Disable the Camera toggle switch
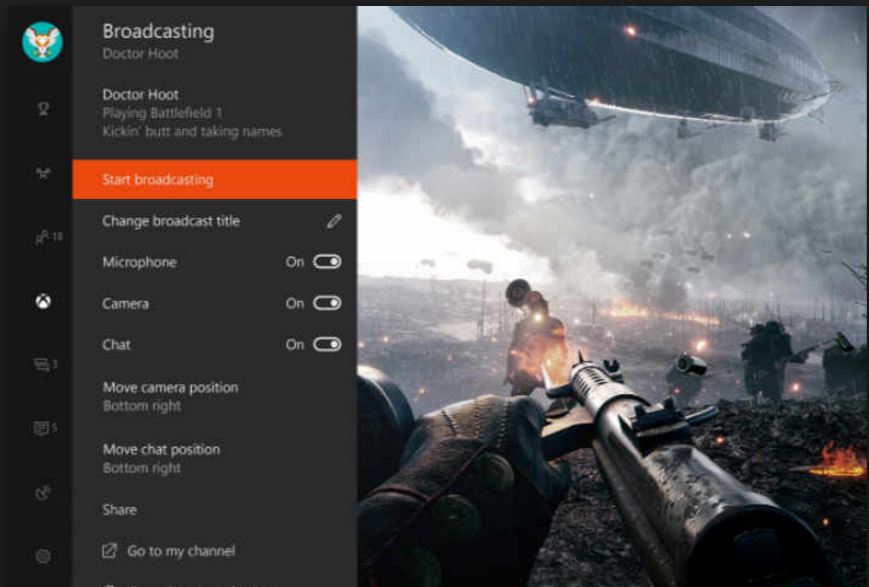Screen dimensions: 869x587 click(x=327, y=303)
